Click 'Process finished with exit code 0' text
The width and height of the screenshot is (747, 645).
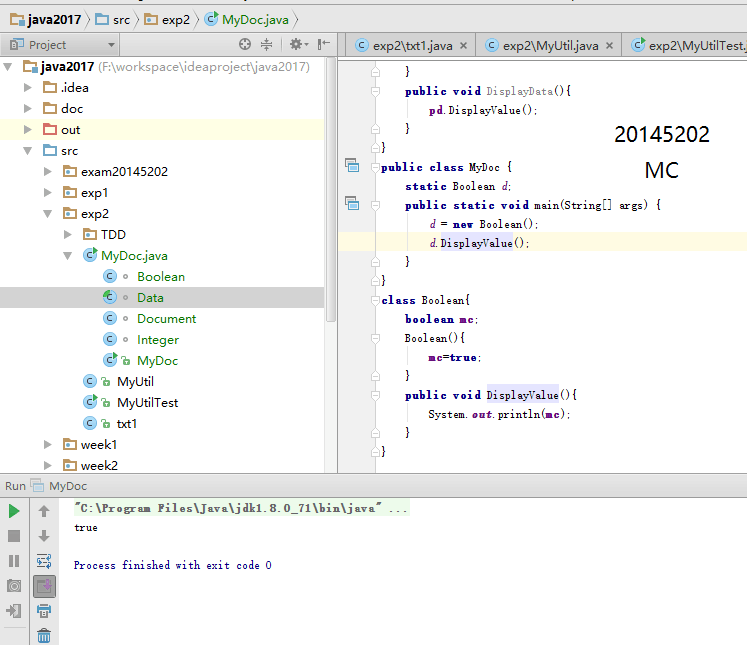(172, 565)
